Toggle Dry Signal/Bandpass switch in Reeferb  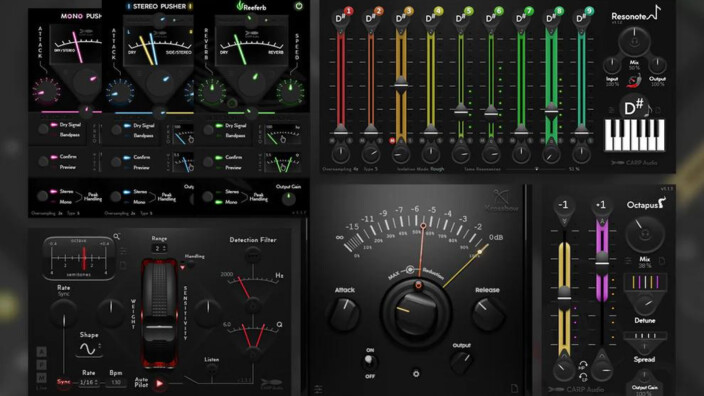coord(208,130)
